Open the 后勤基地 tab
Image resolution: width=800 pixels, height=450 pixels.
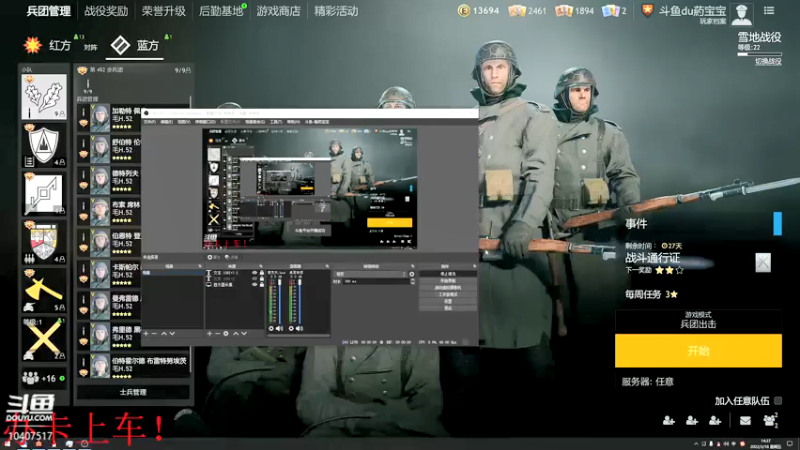point(221,11)
